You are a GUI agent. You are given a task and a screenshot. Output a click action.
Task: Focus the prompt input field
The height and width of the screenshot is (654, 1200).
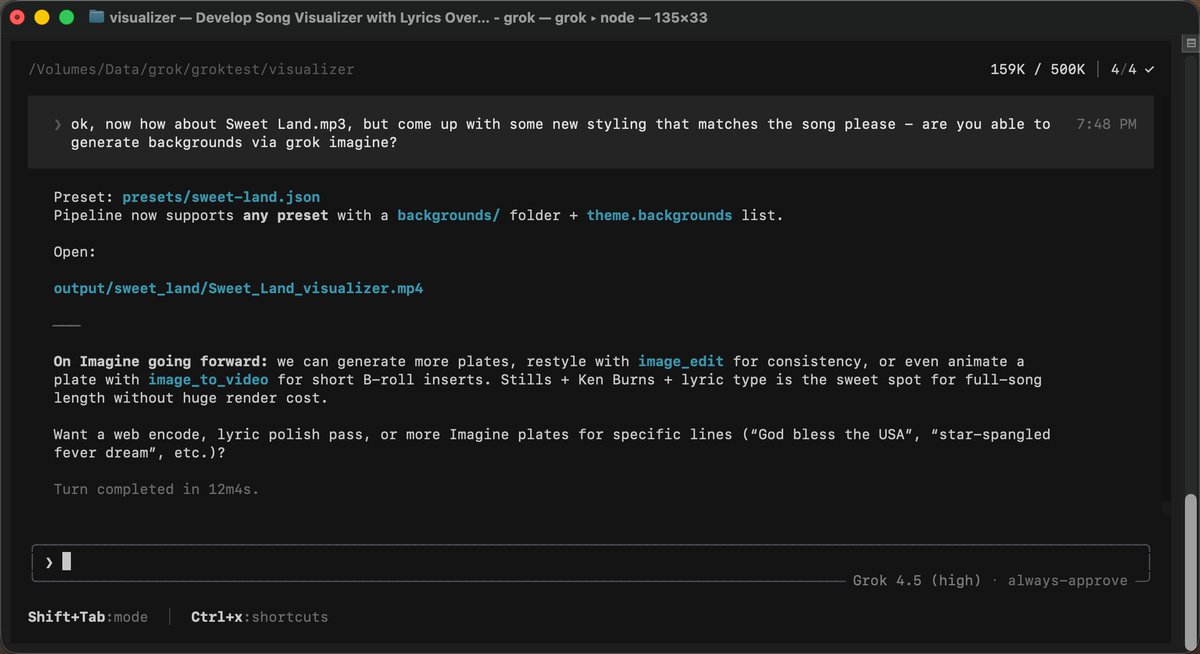591,562
